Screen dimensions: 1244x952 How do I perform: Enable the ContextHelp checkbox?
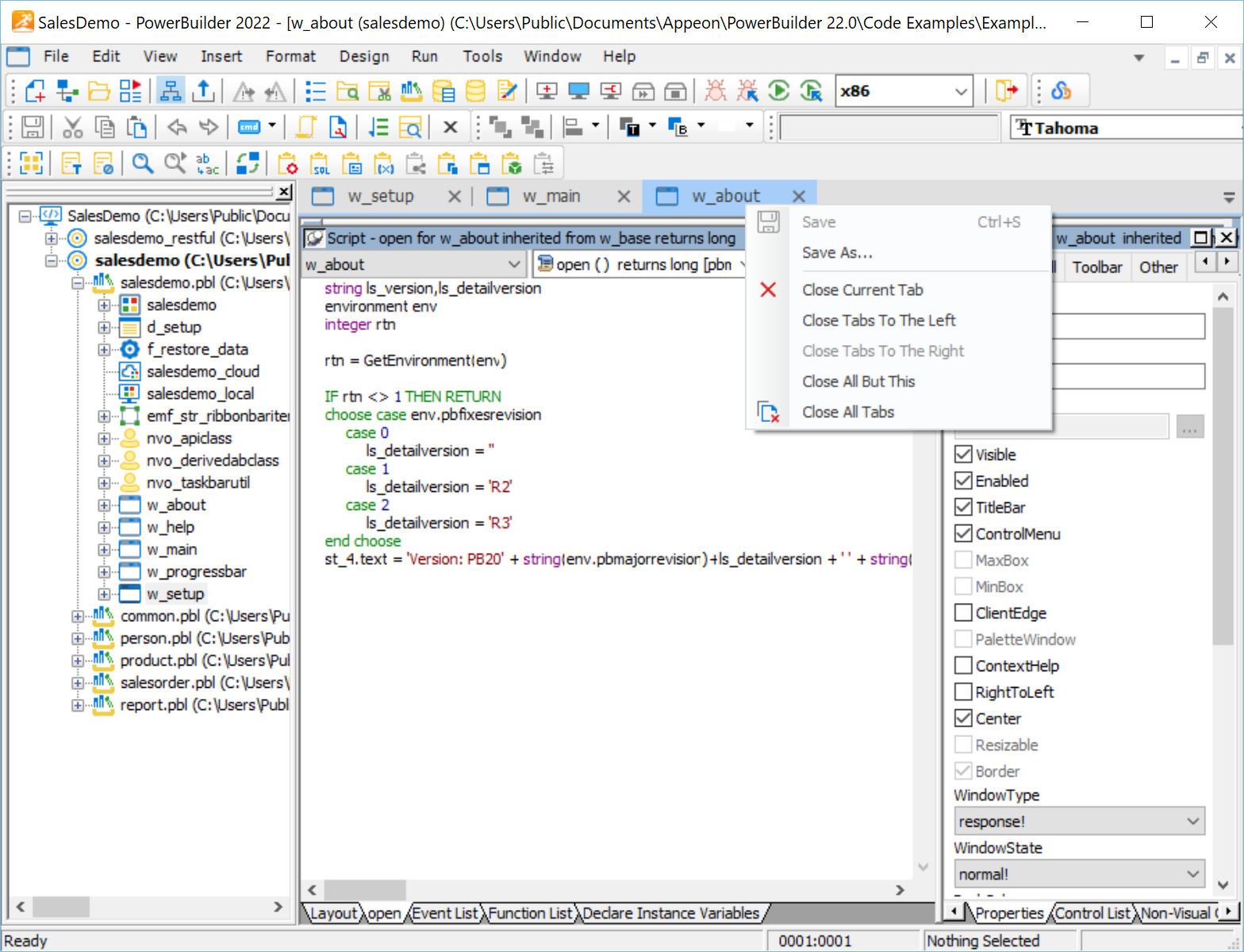pos(963,666)
